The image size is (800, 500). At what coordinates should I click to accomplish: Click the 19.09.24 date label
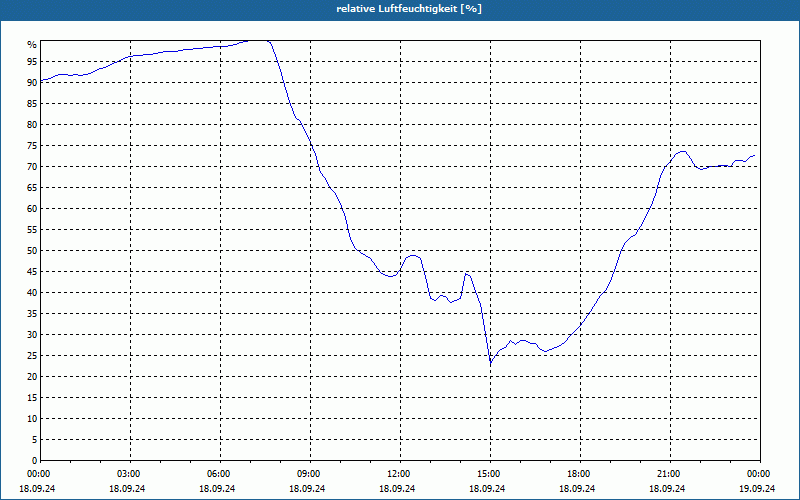(x=757, y=488)
